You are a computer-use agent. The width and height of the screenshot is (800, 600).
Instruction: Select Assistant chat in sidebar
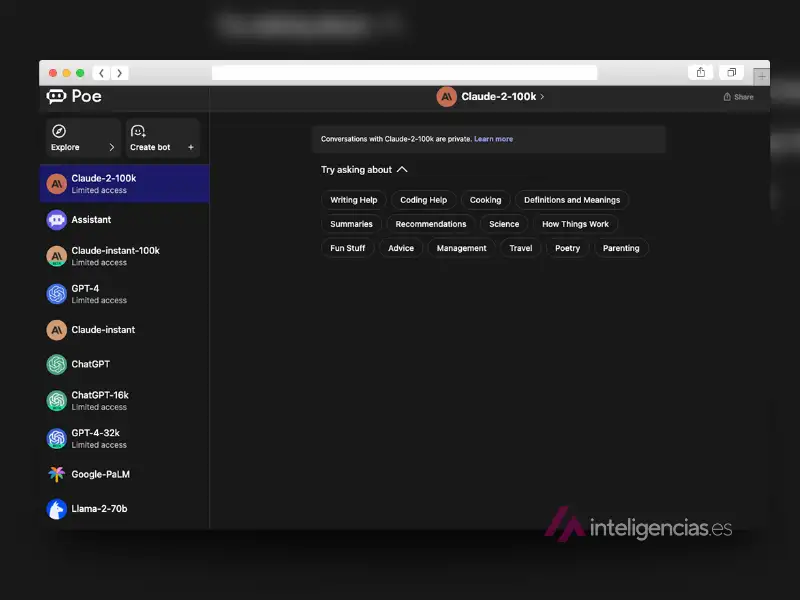click(124, 220)
